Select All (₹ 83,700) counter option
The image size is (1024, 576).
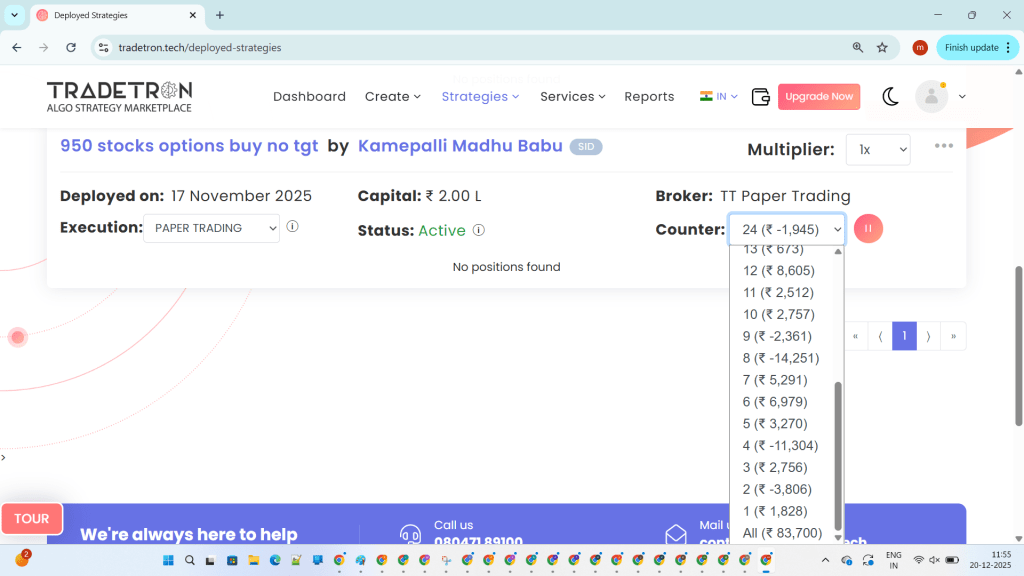click(781, 533)
